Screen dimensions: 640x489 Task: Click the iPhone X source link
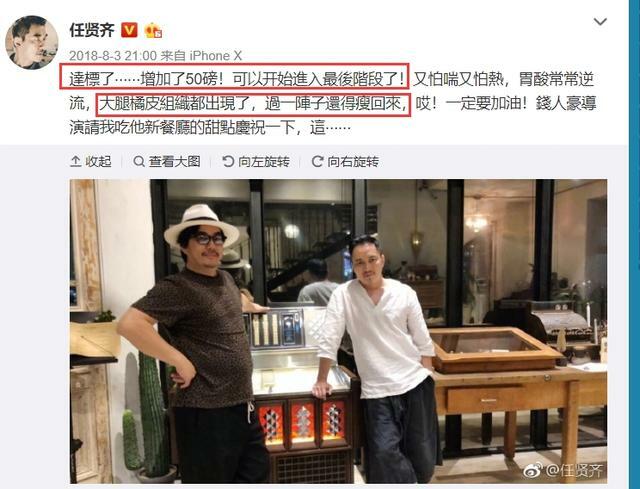coord(215,56)
